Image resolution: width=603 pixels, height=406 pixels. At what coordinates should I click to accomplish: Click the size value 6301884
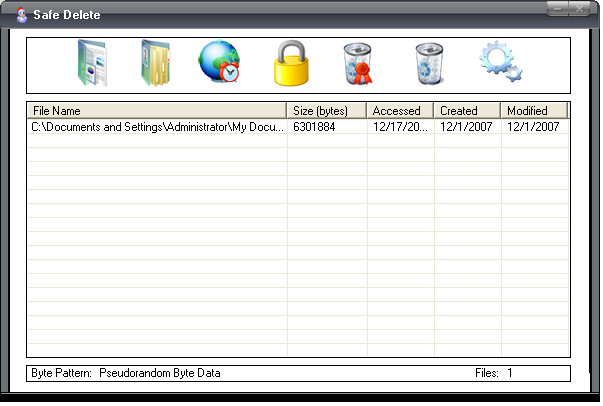pyautogui.click(x=314, y=127)
